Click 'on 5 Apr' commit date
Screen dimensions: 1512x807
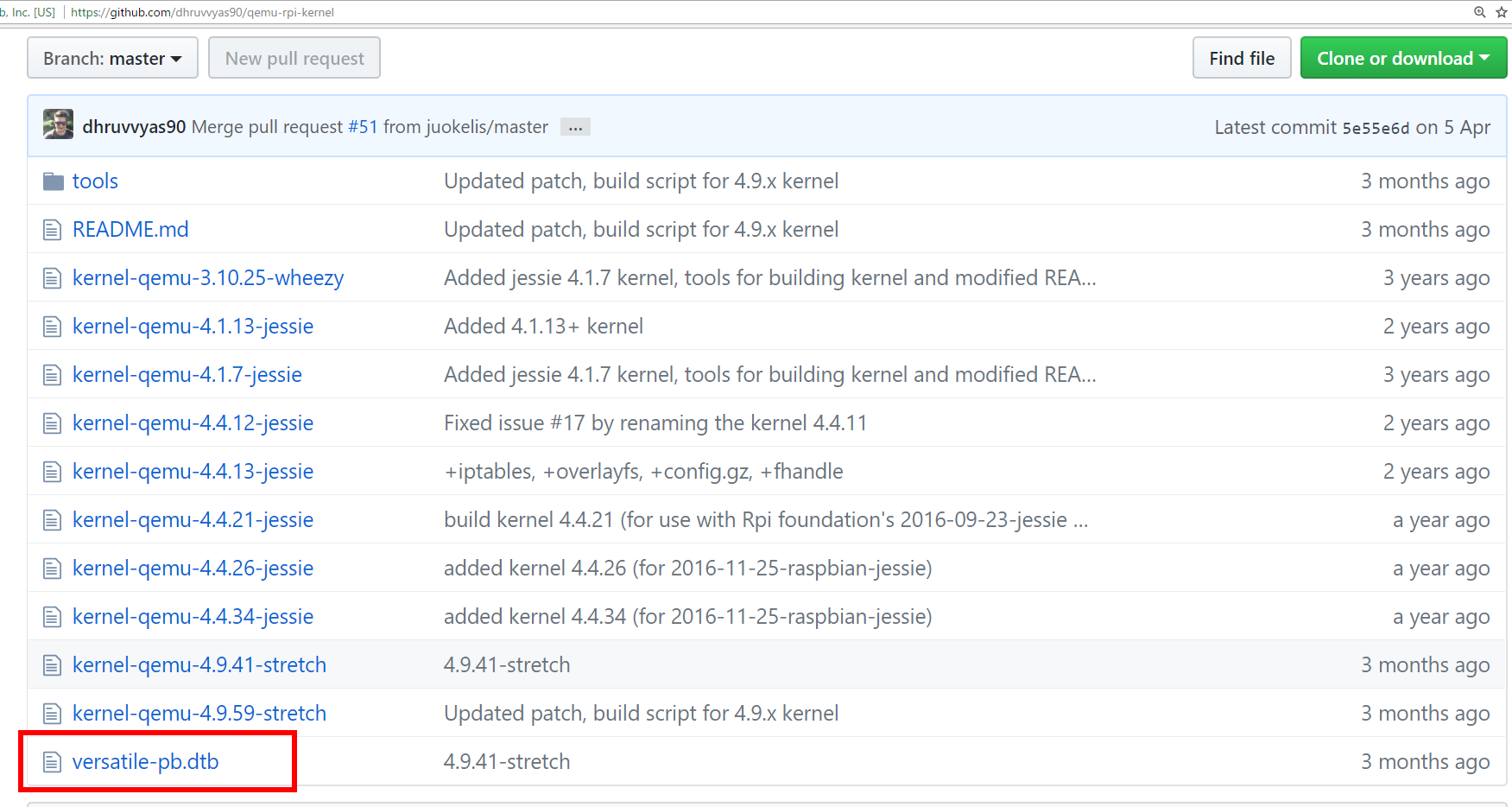click(1453, 127)
